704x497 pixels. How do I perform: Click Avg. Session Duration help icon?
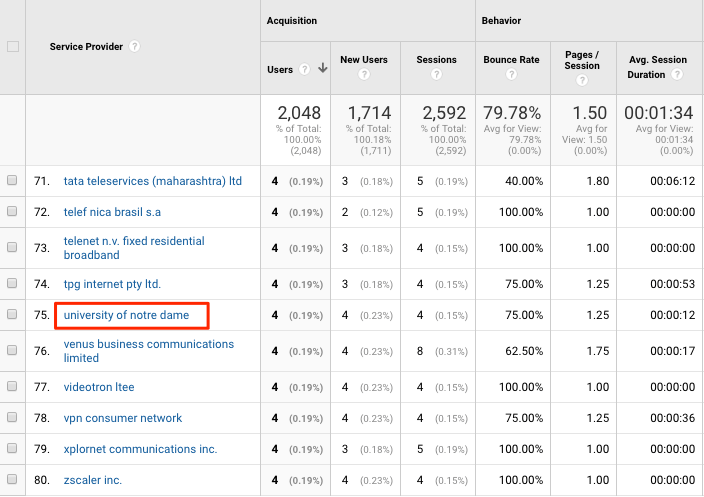coord(677,74)
